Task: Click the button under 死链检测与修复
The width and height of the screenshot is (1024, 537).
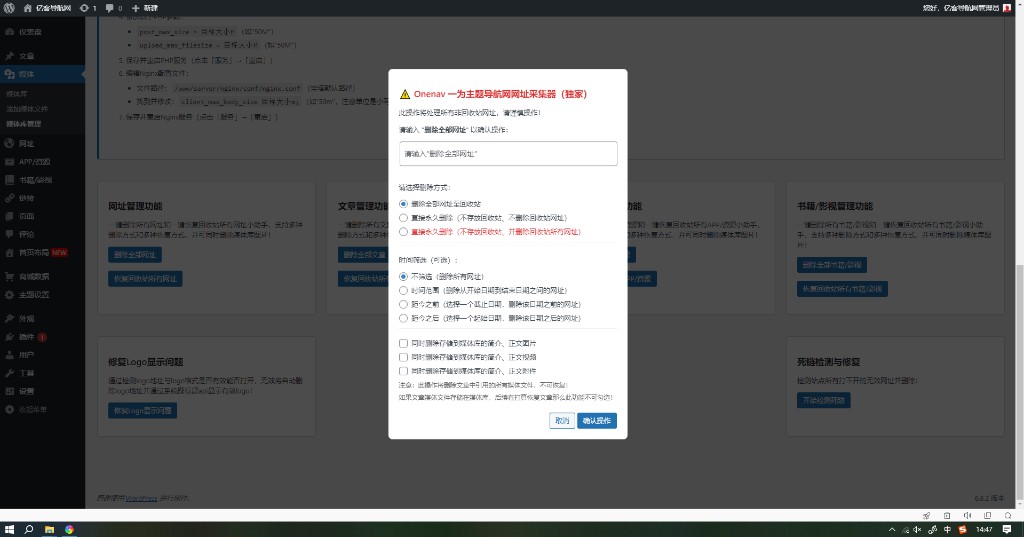Action: tap(823, 400)
